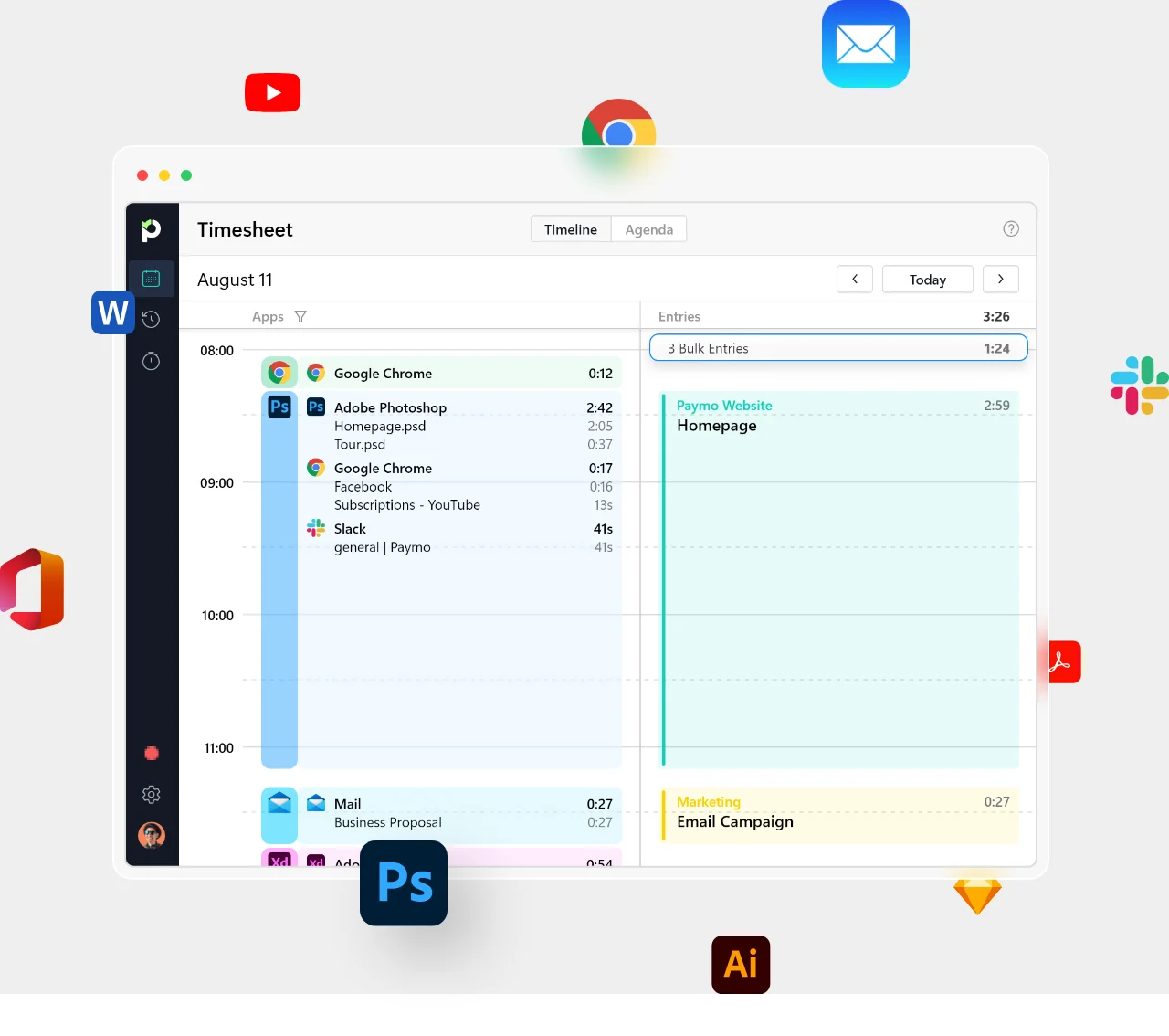Click the August 11 date label
This screenshot has height=1036, width=1169.
pyautogui.click(x=235, y=280)
